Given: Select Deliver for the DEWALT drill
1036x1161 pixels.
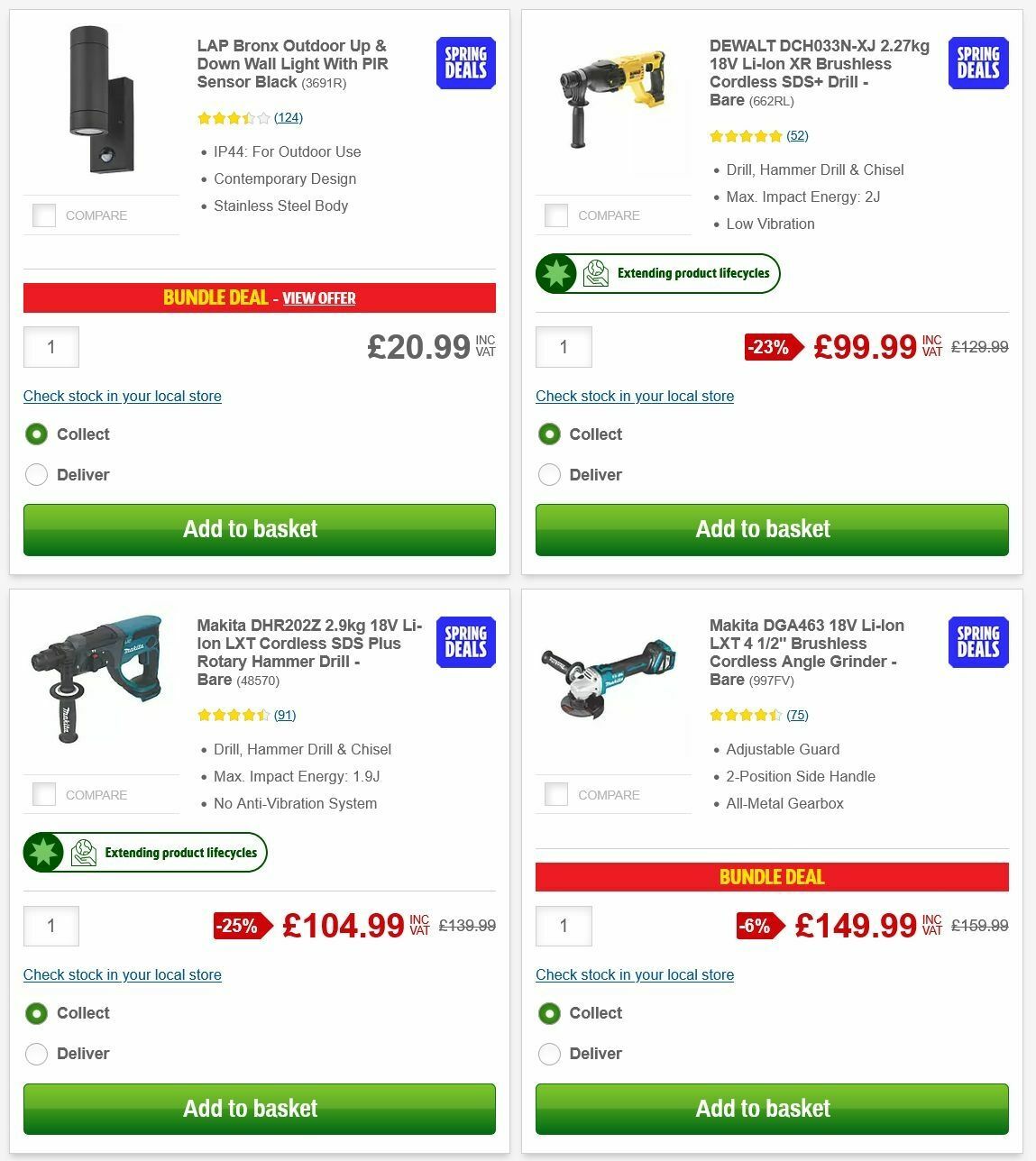Looking at the screenshot, I should click(549, 474).
